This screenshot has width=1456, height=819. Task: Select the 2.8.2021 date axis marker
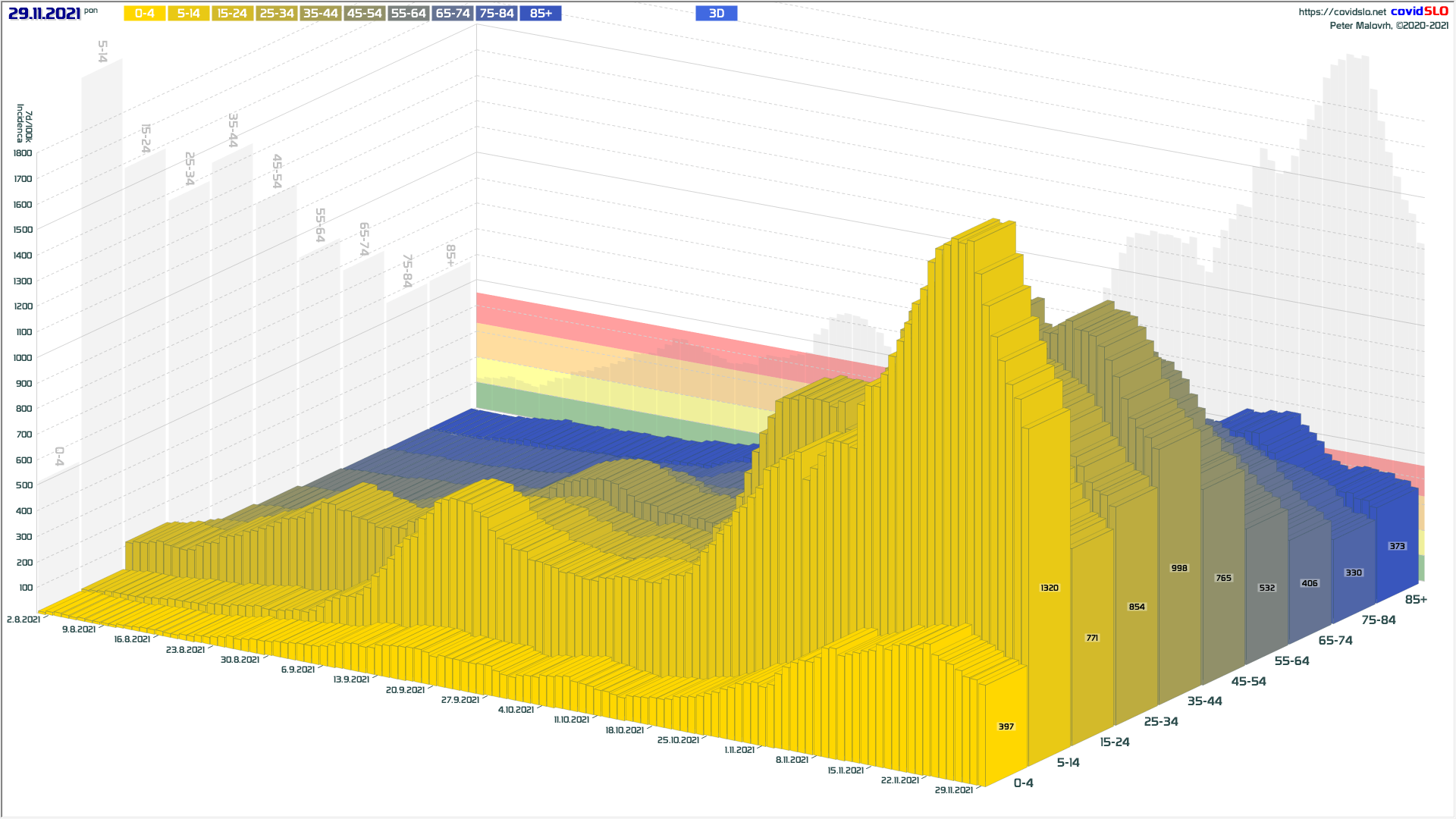pos(24,620)
